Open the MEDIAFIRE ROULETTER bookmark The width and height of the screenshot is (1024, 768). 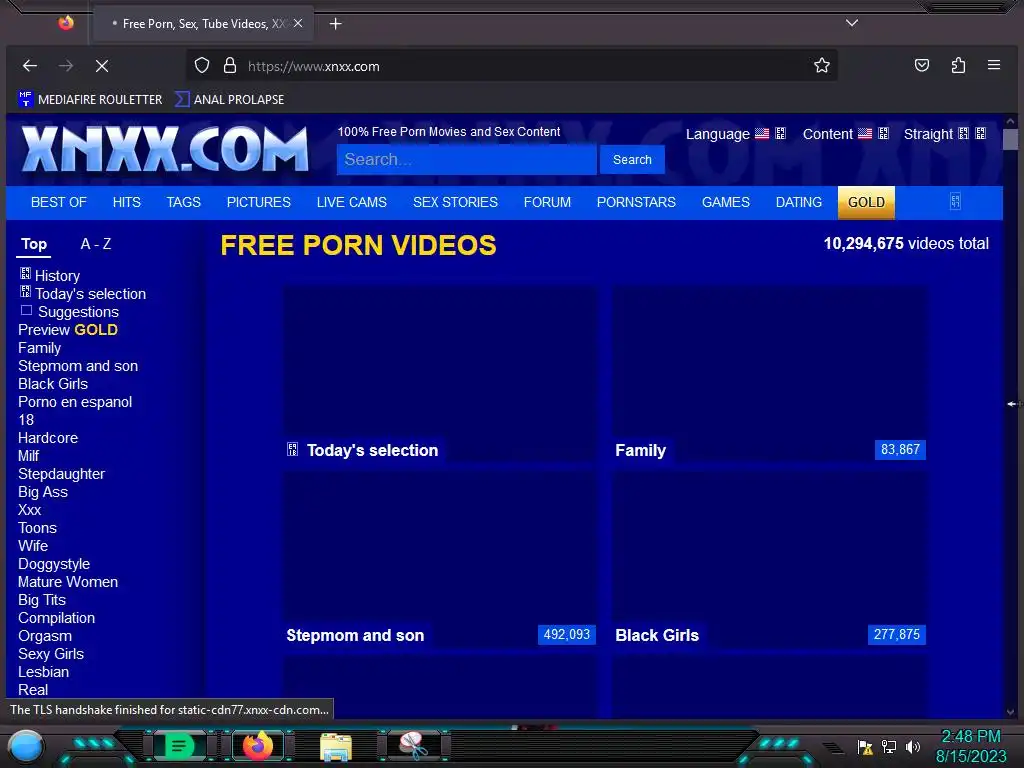(x=90, y=99)
